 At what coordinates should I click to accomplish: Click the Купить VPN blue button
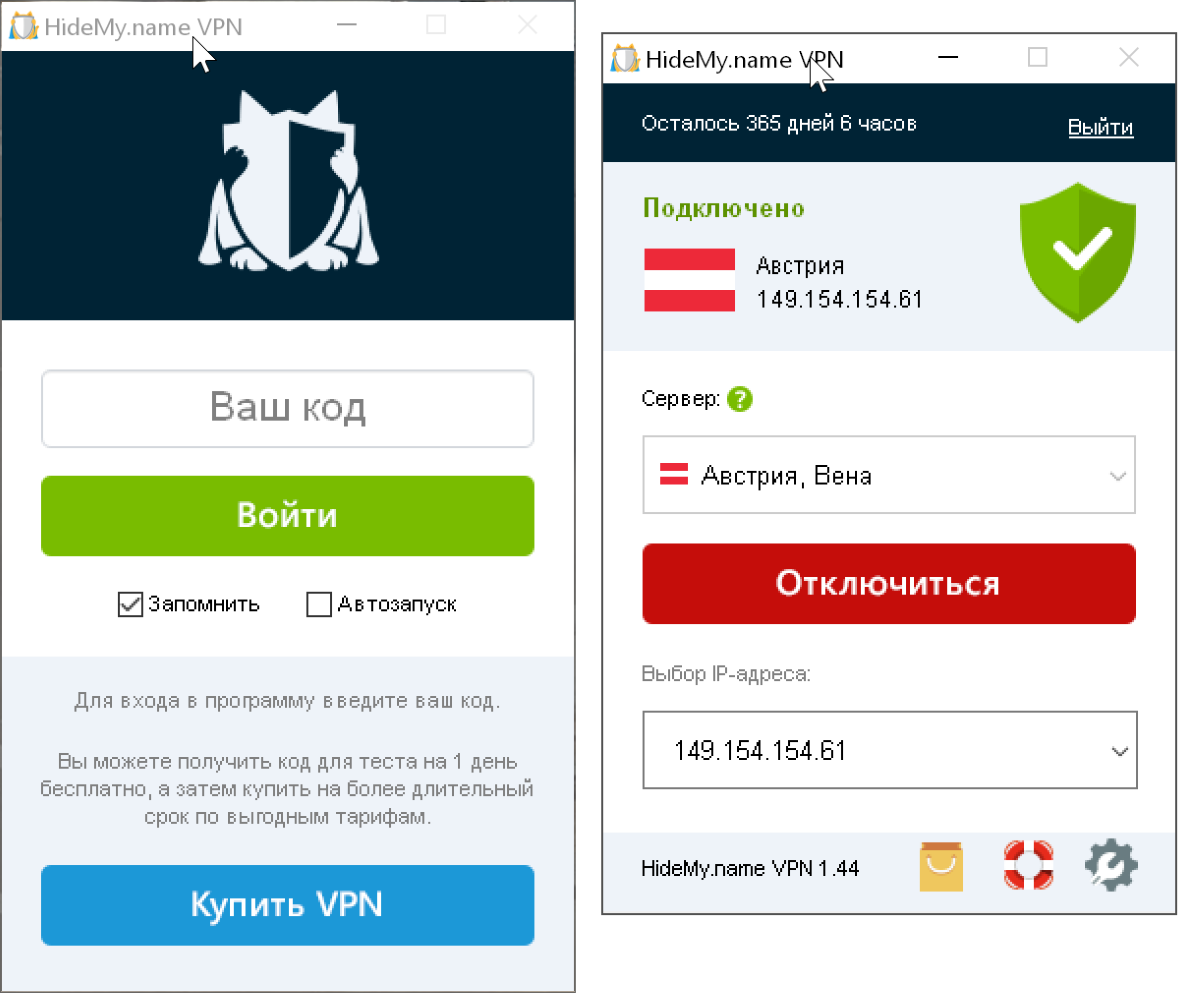pos(288,905)
